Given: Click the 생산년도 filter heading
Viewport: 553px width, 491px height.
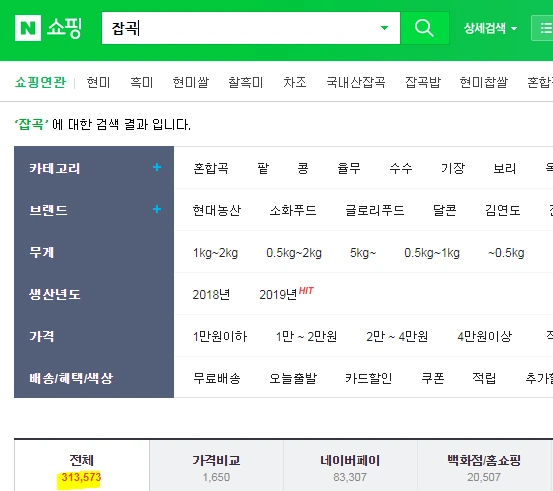Looking at the screenshot, I should click(x=55, y=294).
